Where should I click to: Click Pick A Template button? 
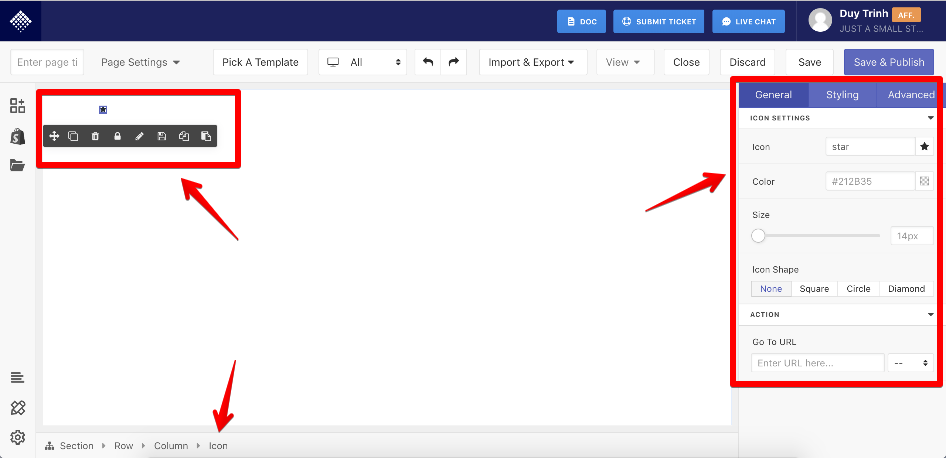tap(260, 62)
